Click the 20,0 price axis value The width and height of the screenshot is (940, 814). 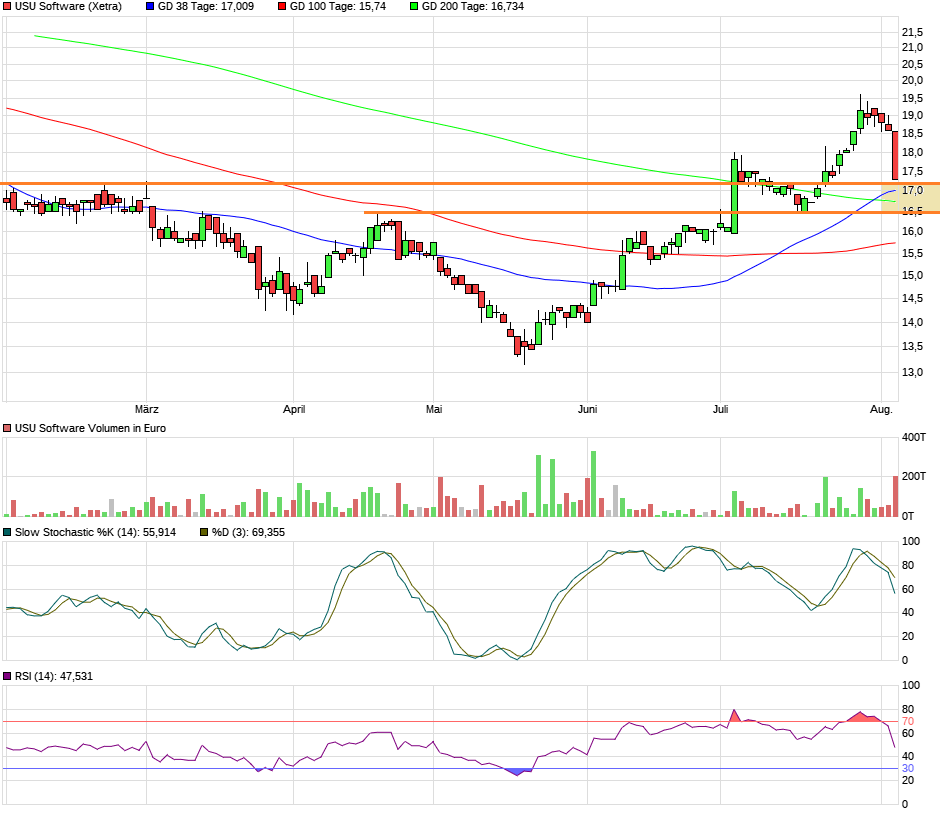click(x=912, y=80)
